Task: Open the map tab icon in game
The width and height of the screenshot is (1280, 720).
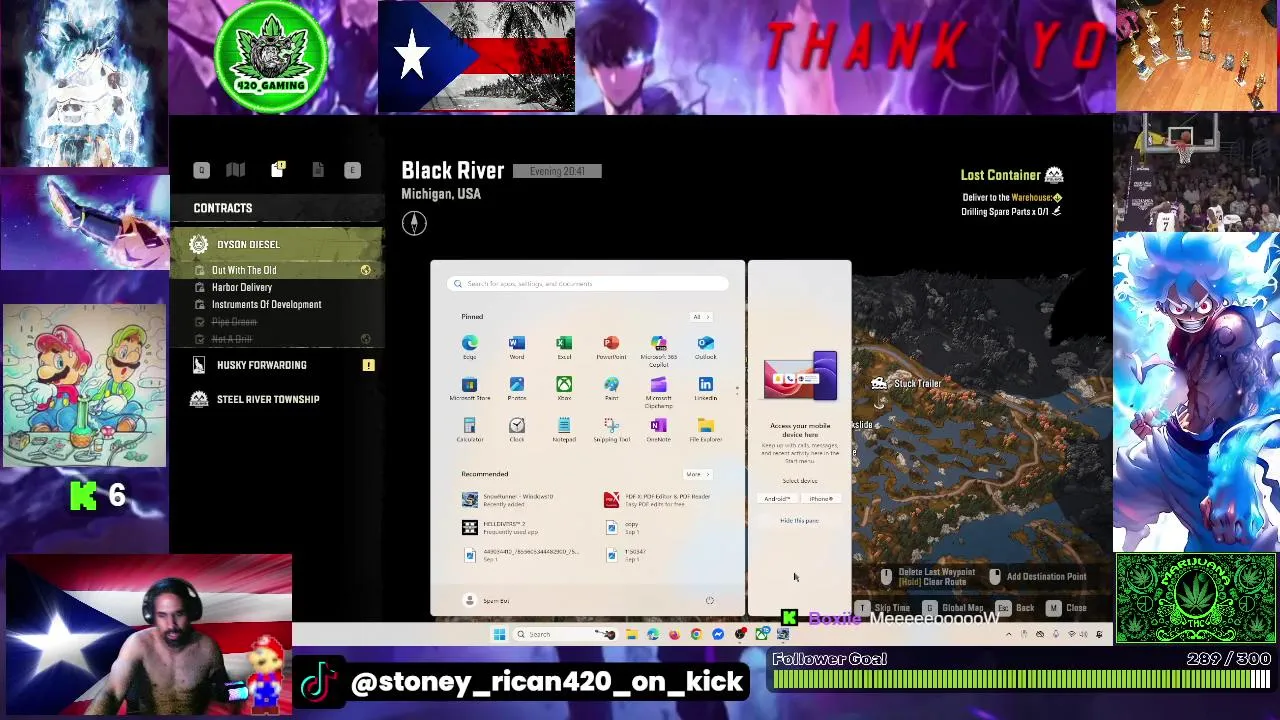Action: [x=236, y=170]
